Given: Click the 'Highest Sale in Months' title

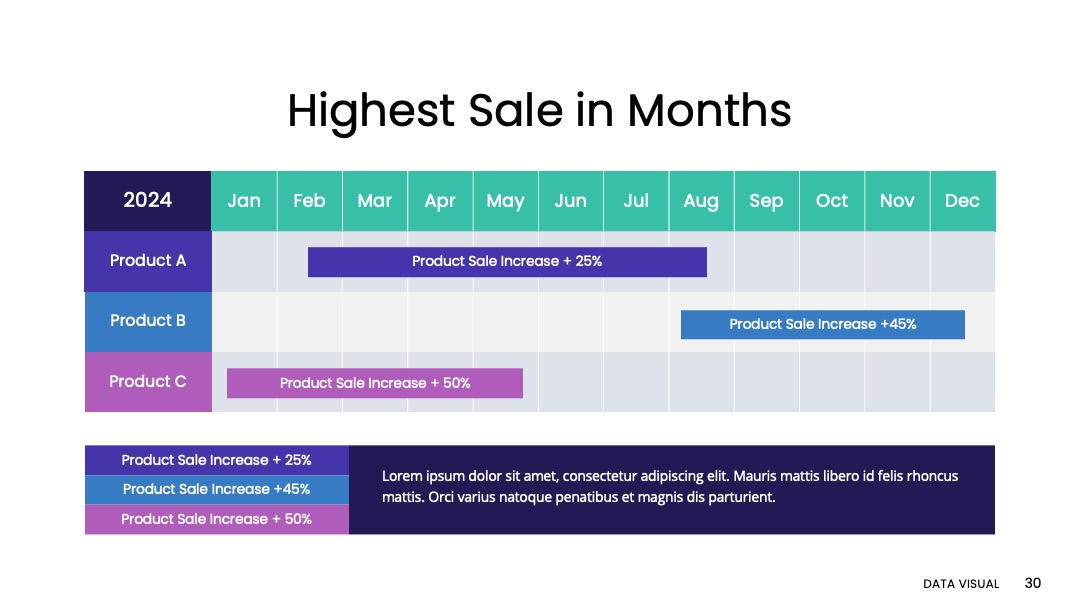Looking at the screenshot, I should (539, 111).
